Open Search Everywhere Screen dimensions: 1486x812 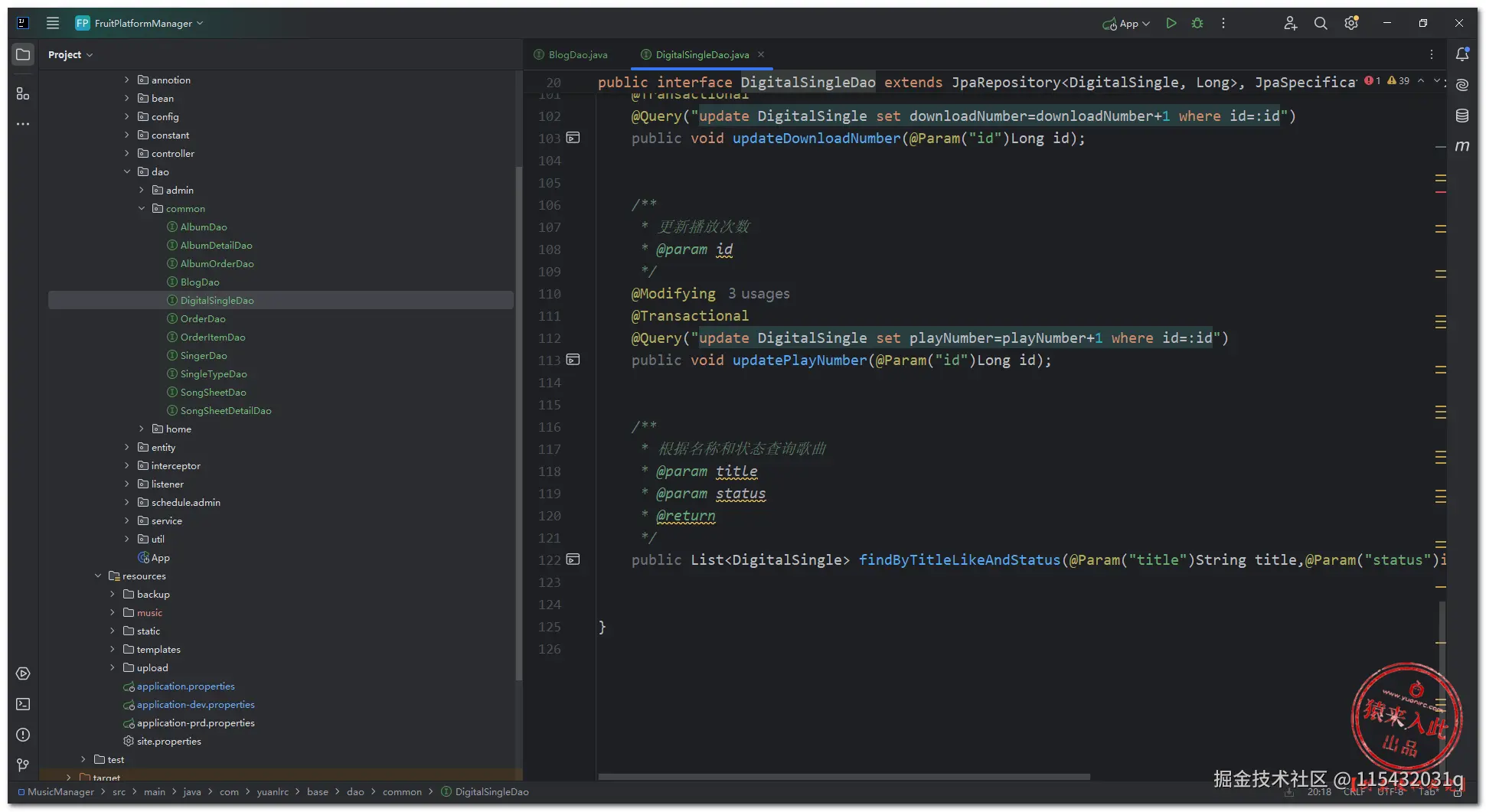(x=1321, y=23)
